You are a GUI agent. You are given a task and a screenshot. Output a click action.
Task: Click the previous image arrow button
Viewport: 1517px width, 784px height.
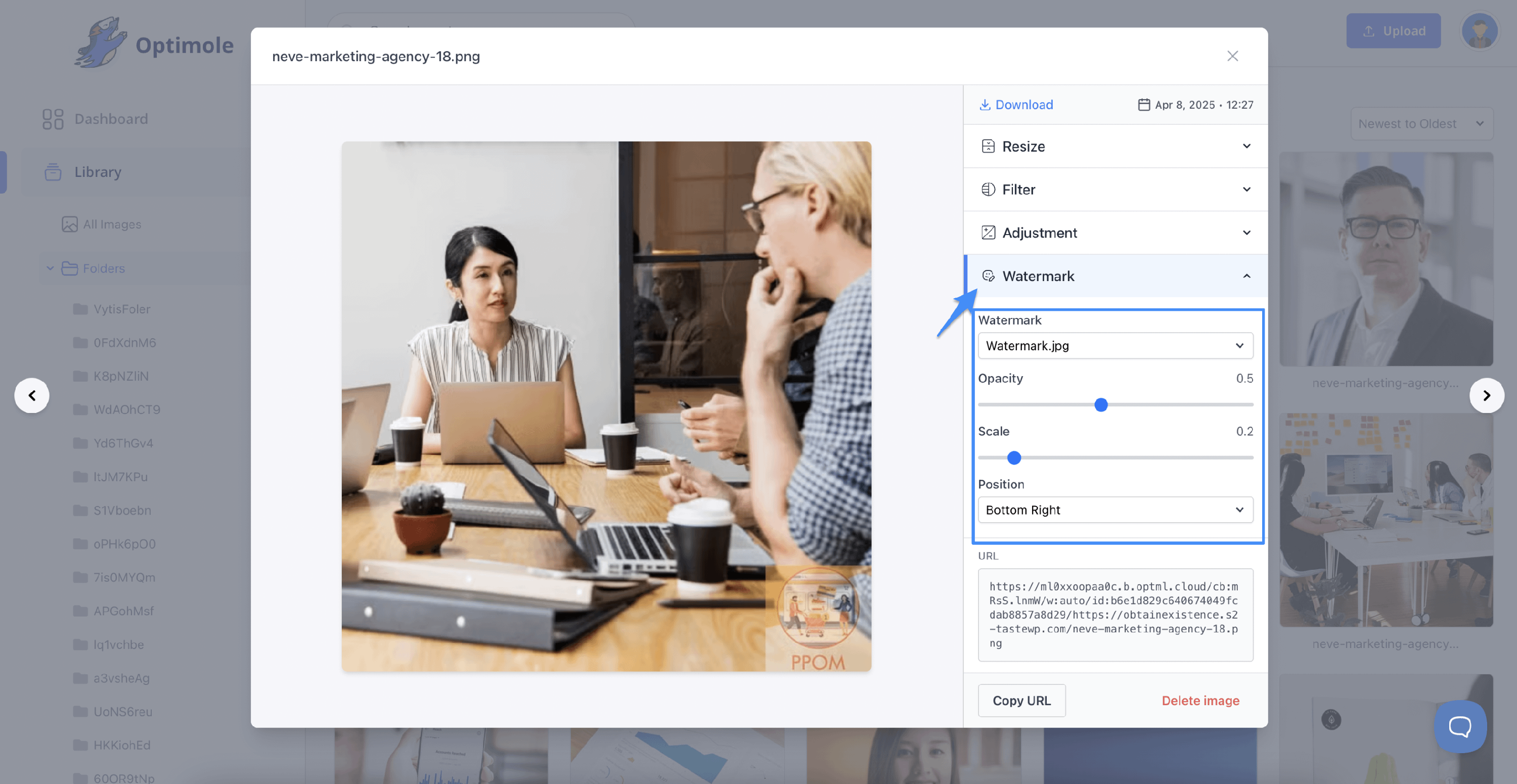pos(32,395)
